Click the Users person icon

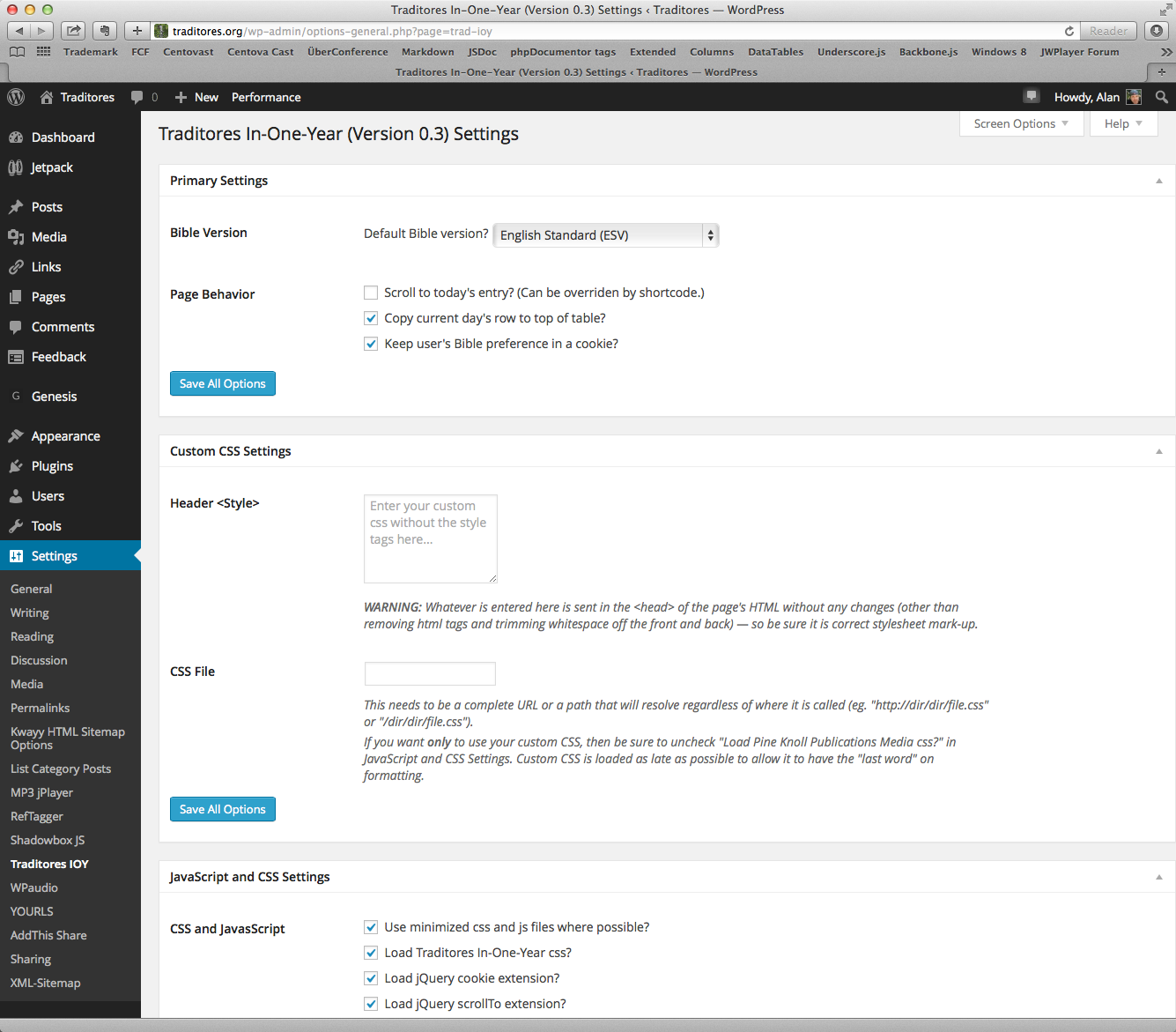pyautogui.click(x=16, y=496)
